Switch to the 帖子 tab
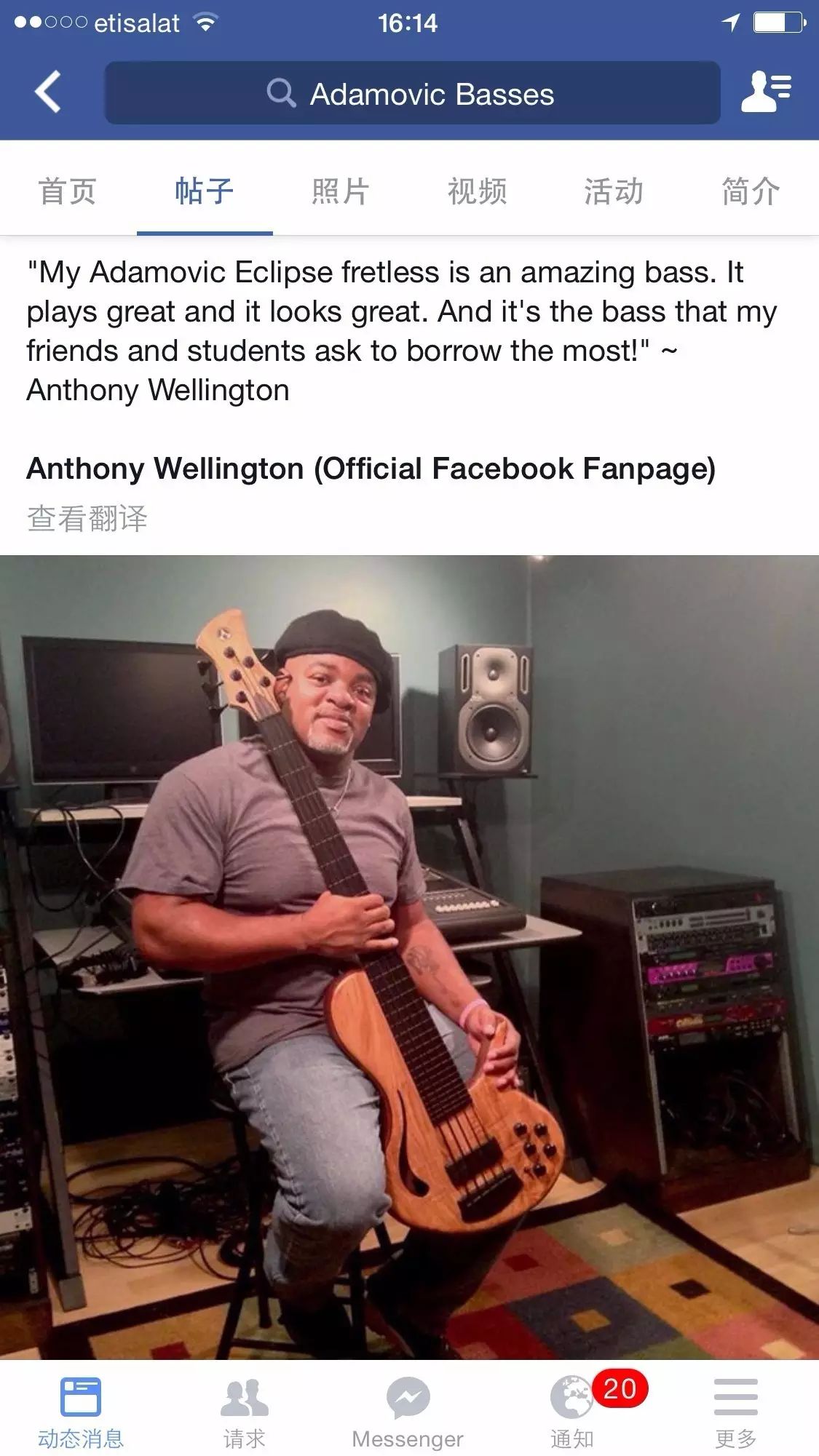819x1456 pixels. tap(205, 191)
